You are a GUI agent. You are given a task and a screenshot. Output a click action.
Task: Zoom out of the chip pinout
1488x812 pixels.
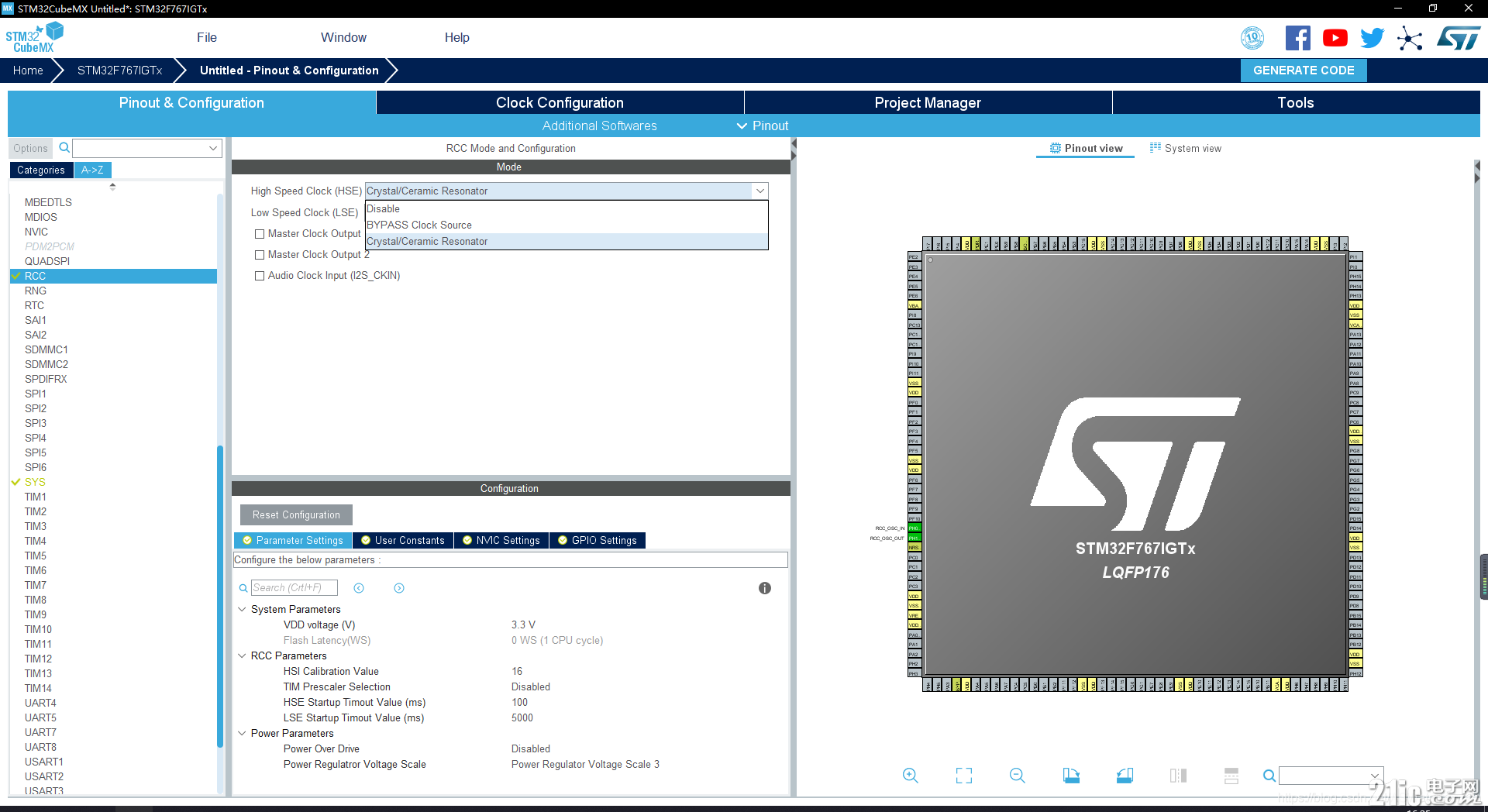tap(1018, 776)
